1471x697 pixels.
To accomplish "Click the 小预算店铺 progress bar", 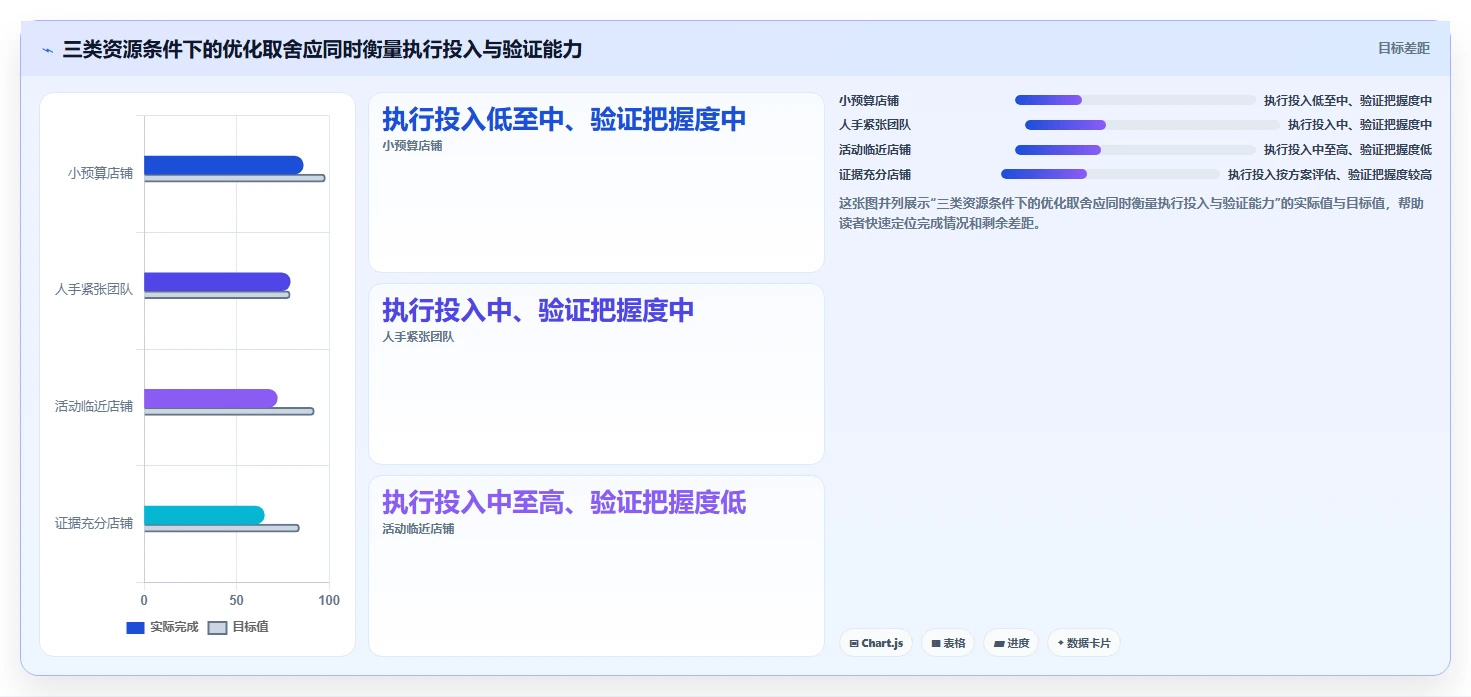I will pyautogui.click(x=1135, y=100).
